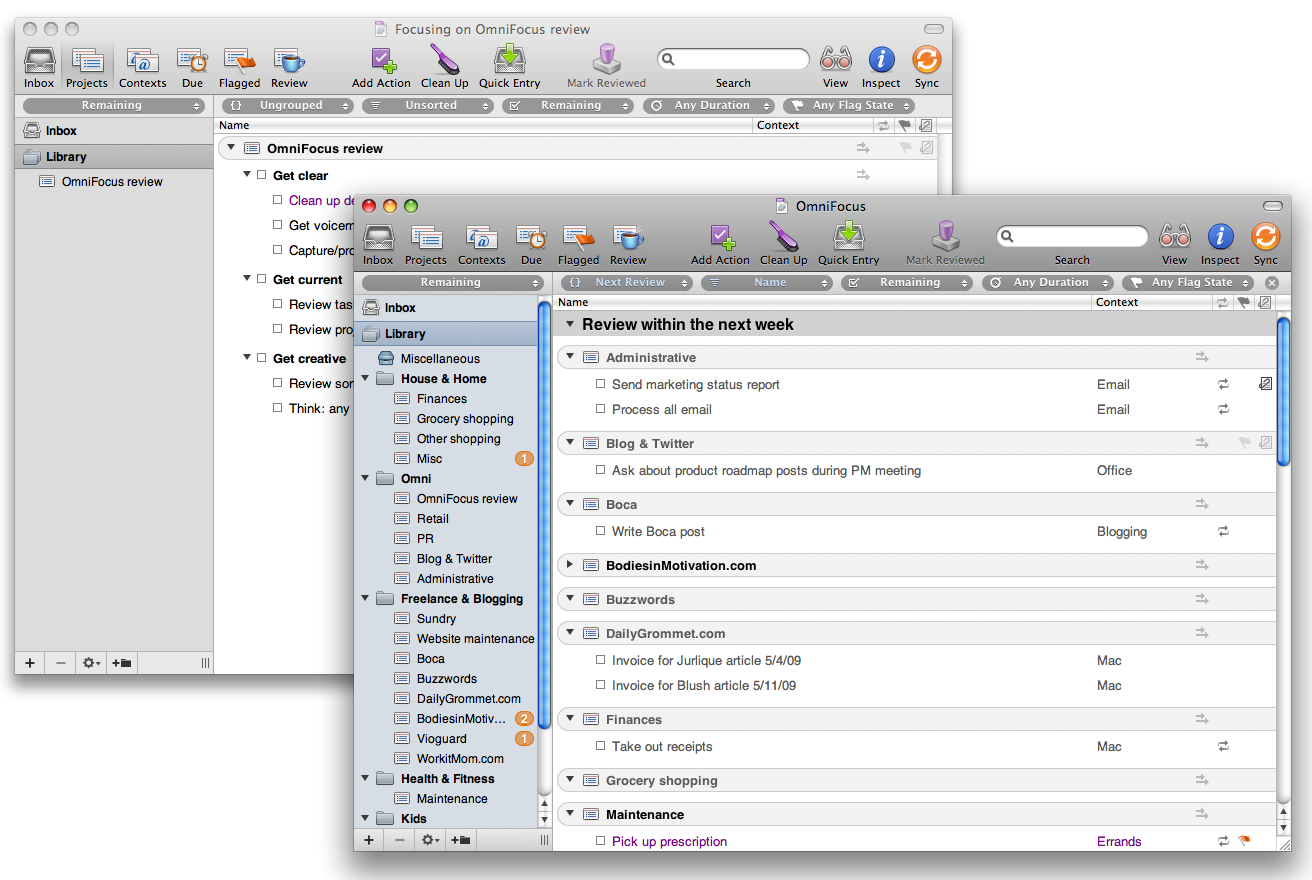Check off Write Boca post
This screenshot has width=1312, height=880.
[601, 531]
